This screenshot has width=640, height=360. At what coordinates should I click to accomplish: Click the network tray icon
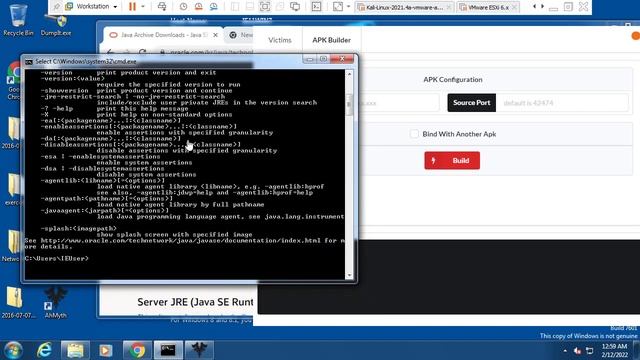(x=589, y=351)
